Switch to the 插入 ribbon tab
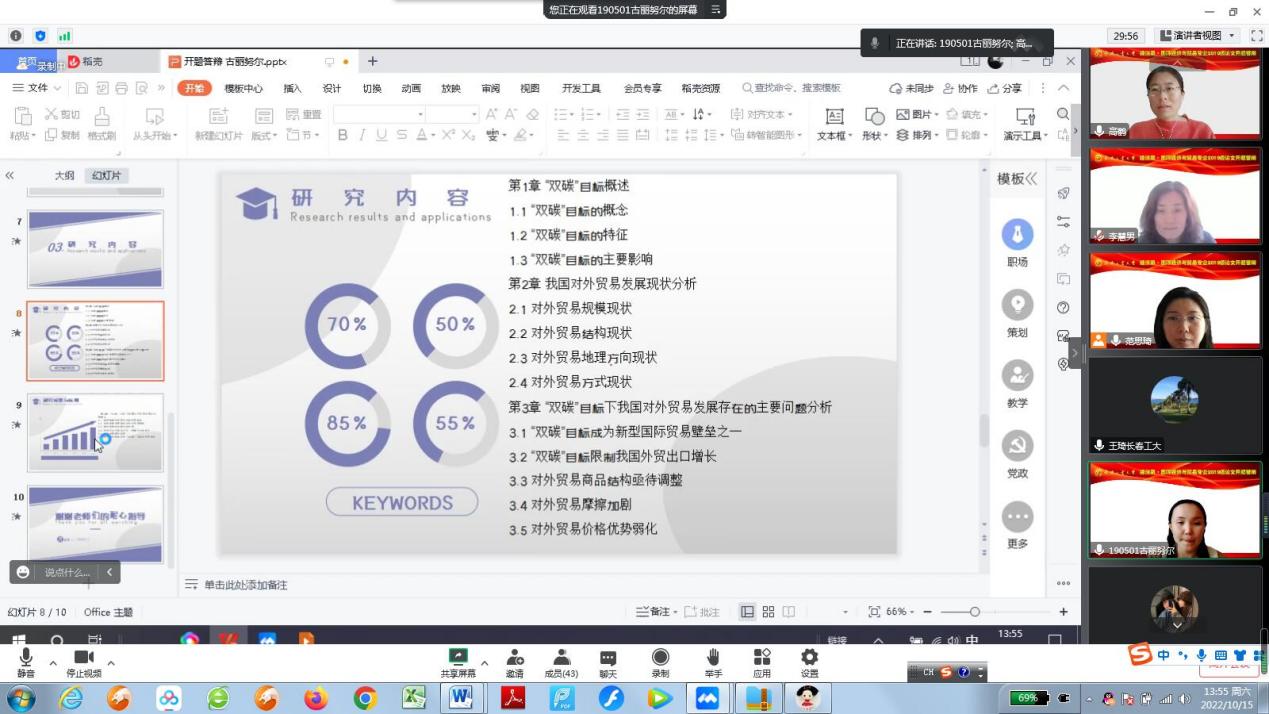This screenshot has height=714, width=1269. 292,88
